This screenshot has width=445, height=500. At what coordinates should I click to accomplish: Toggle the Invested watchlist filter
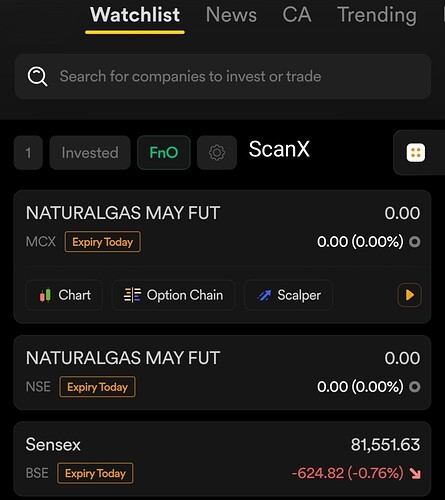(x=90, y=153)
